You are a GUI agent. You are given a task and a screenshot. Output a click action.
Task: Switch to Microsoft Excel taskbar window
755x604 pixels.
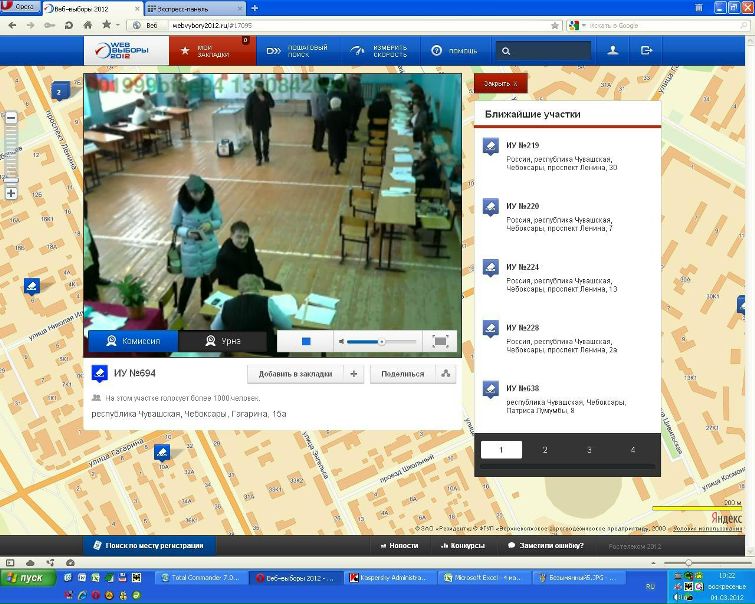point(483,578)
